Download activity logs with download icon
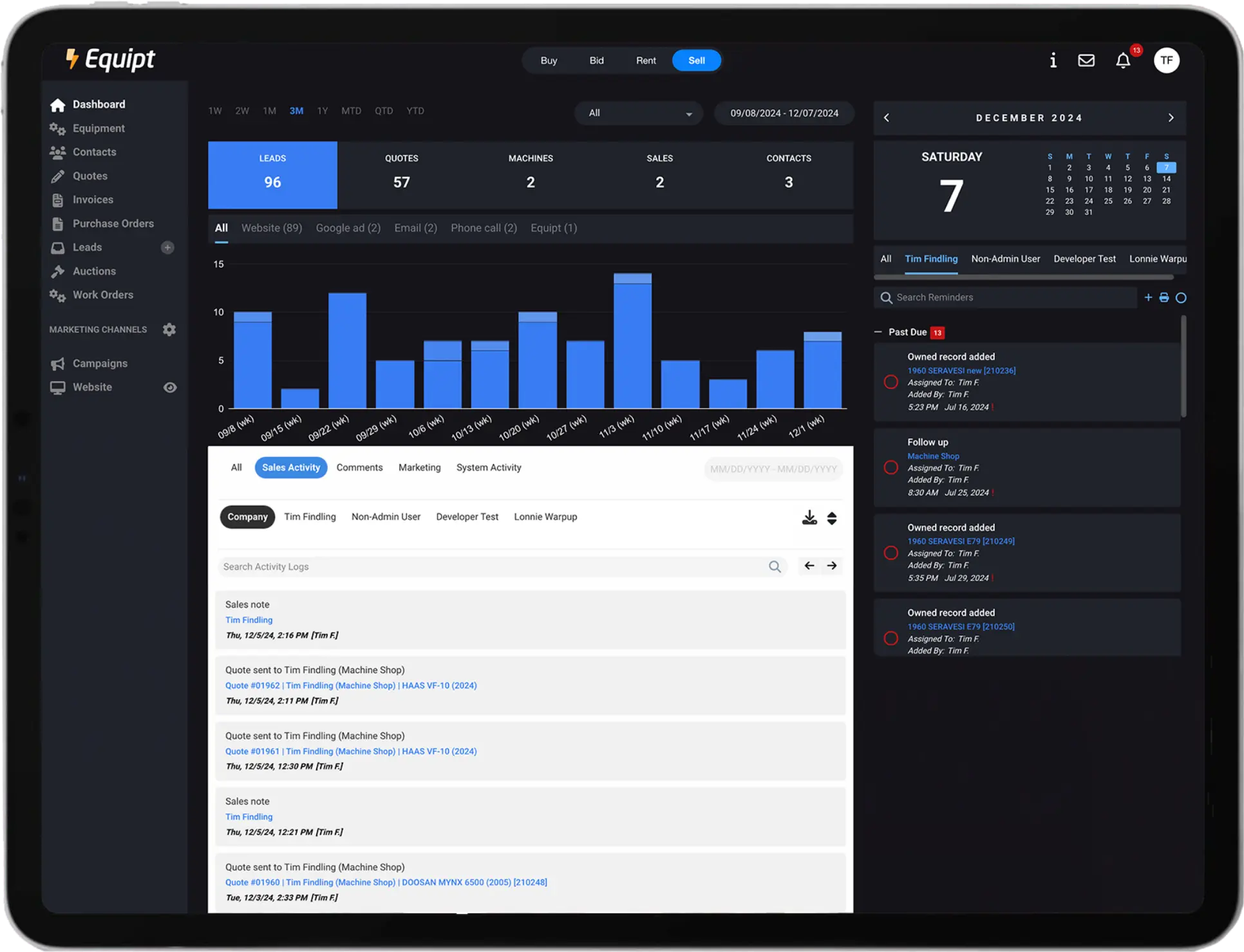Image resolution: width=1244 pixels, height=952 pixels. click(809, 518)
